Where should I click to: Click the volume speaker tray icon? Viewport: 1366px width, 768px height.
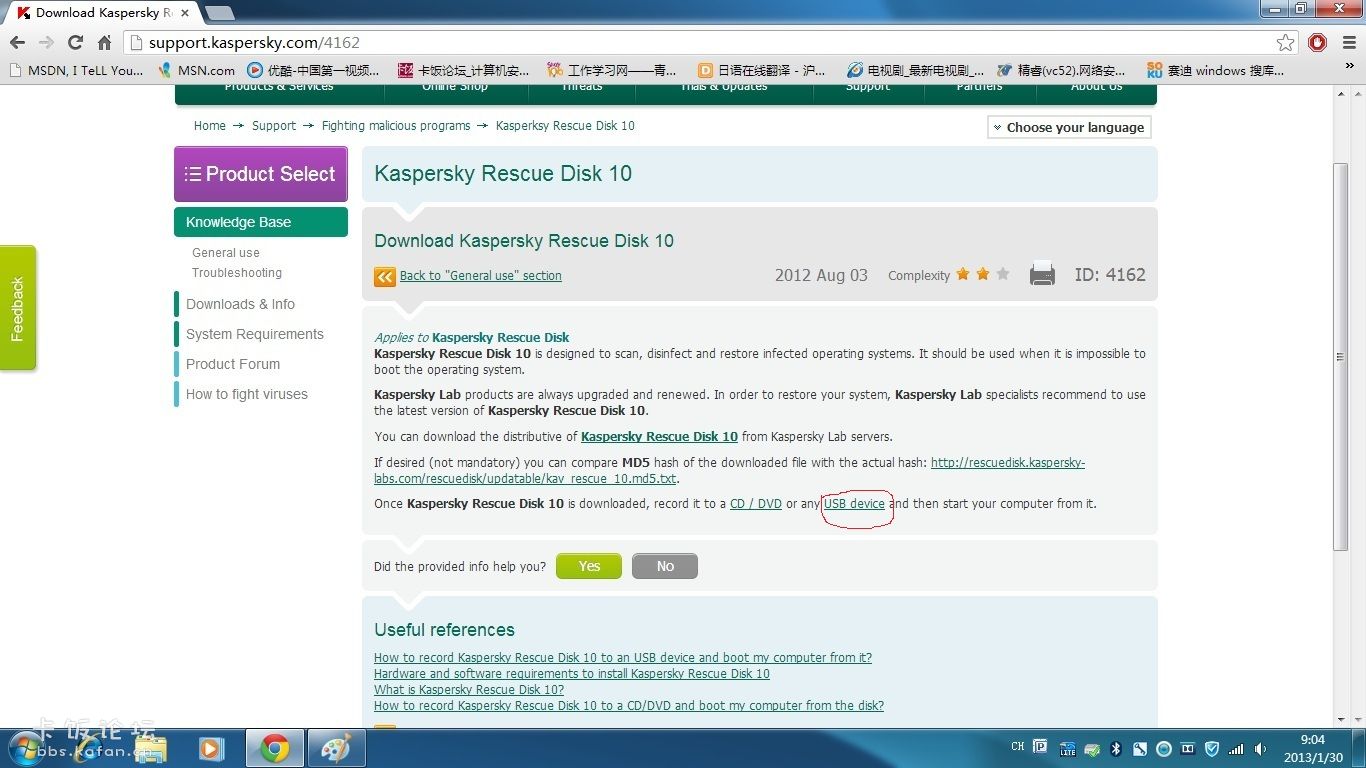tap(1261, 748)
